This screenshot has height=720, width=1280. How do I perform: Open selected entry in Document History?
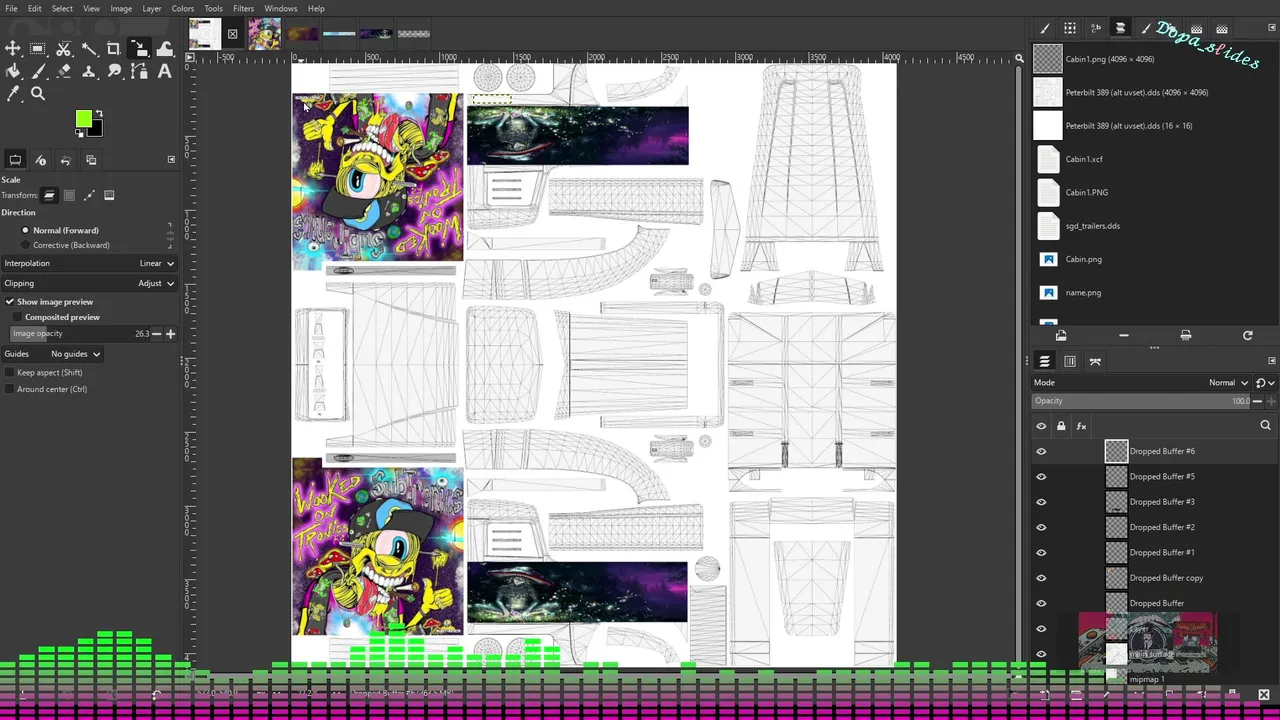(1061, 336)
